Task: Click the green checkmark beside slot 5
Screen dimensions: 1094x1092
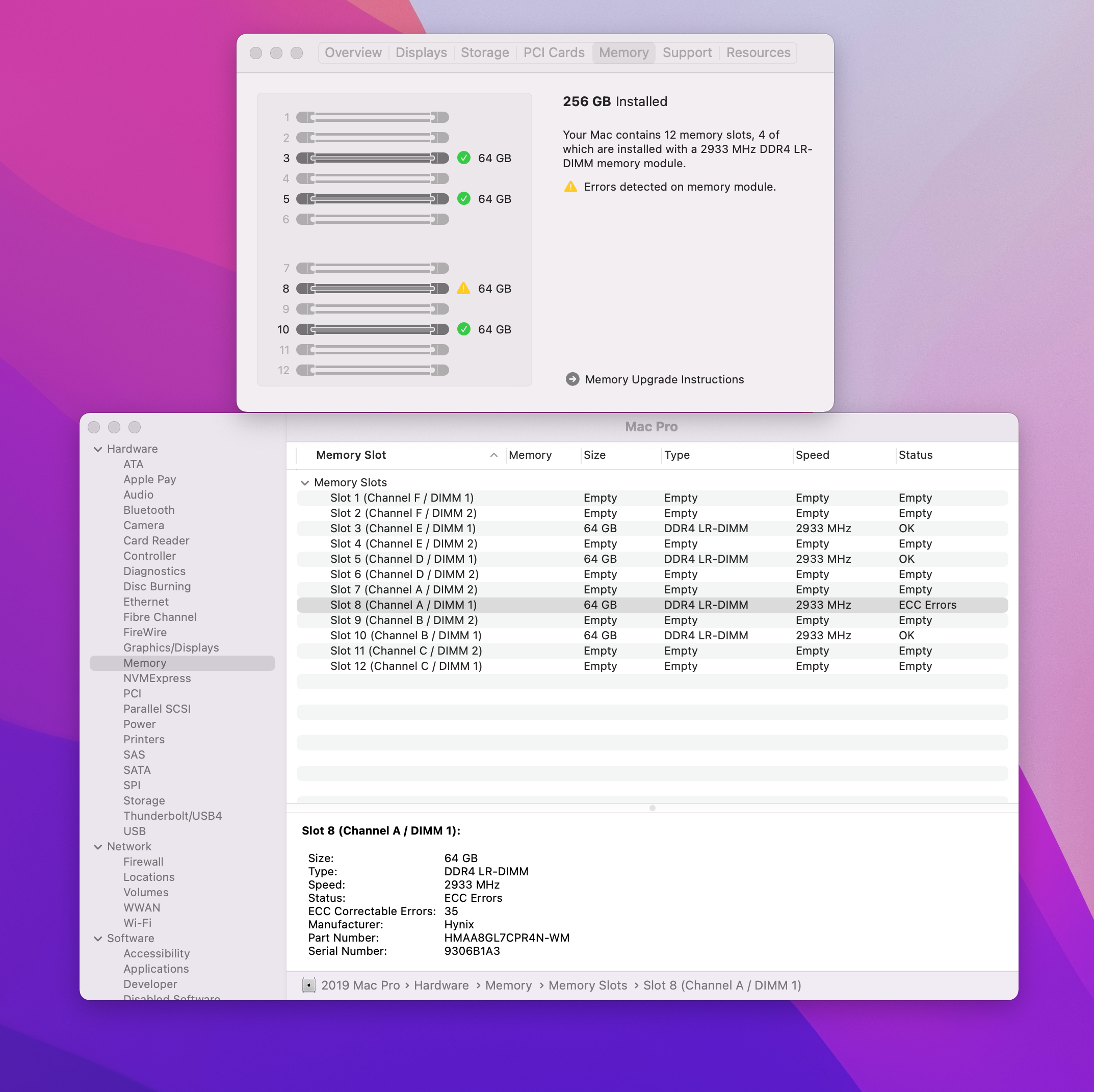Action: 463,199
